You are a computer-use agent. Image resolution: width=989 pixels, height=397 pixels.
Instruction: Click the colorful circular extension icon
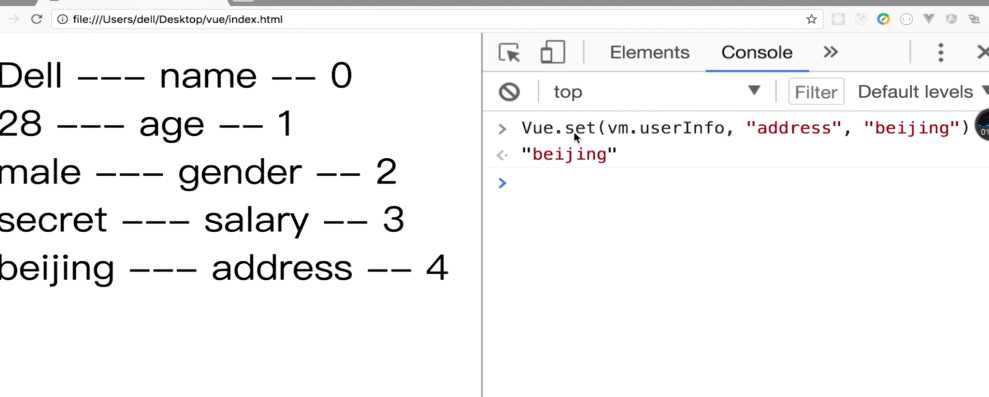[x=883, y=20]
